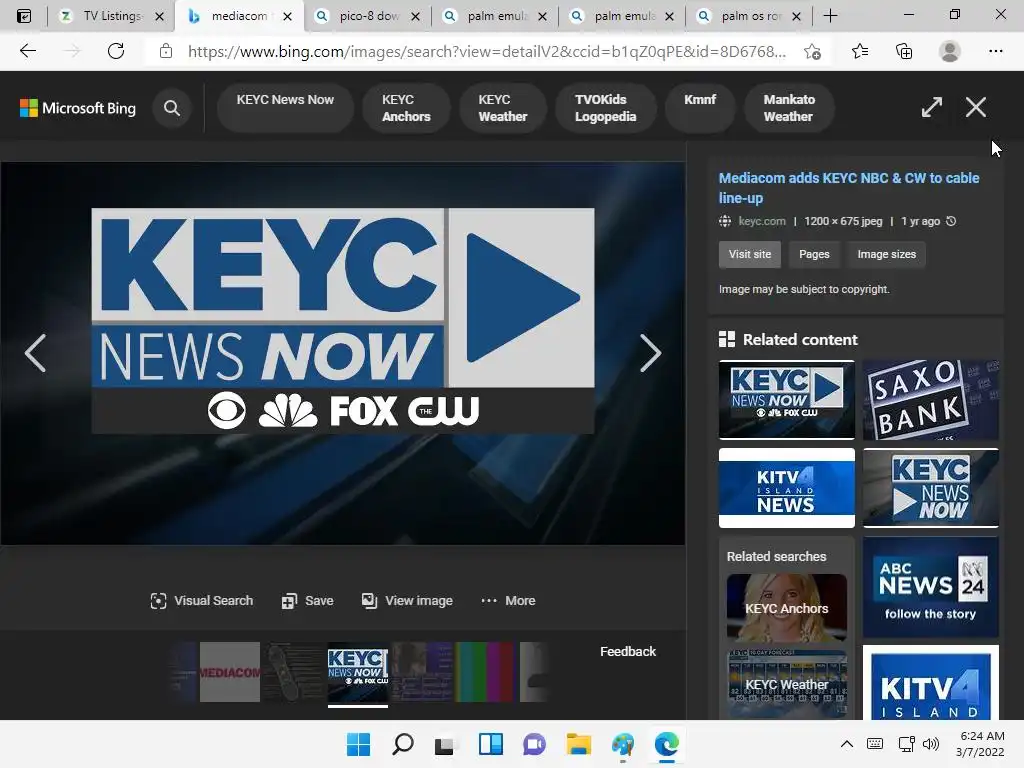
Task: Show the previous image with left chevron
Action: coord(35,353)
